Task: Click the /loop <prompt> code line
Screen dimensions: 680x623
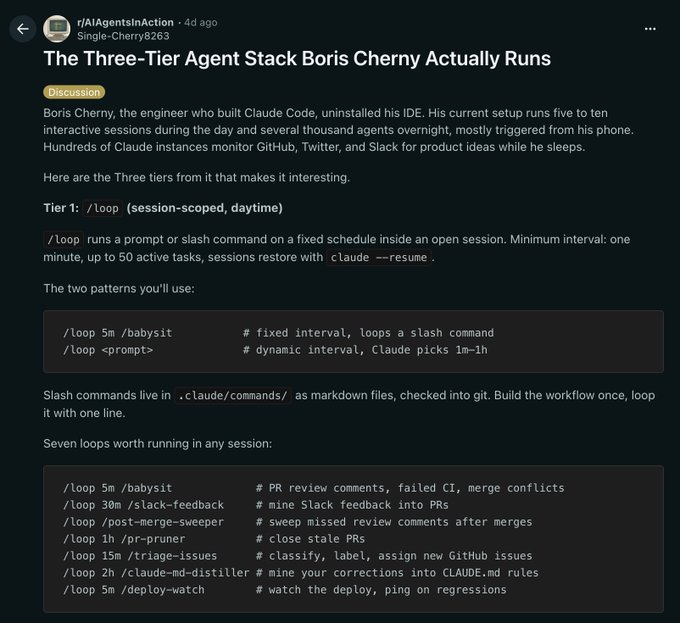Action: tap(275, 350)
